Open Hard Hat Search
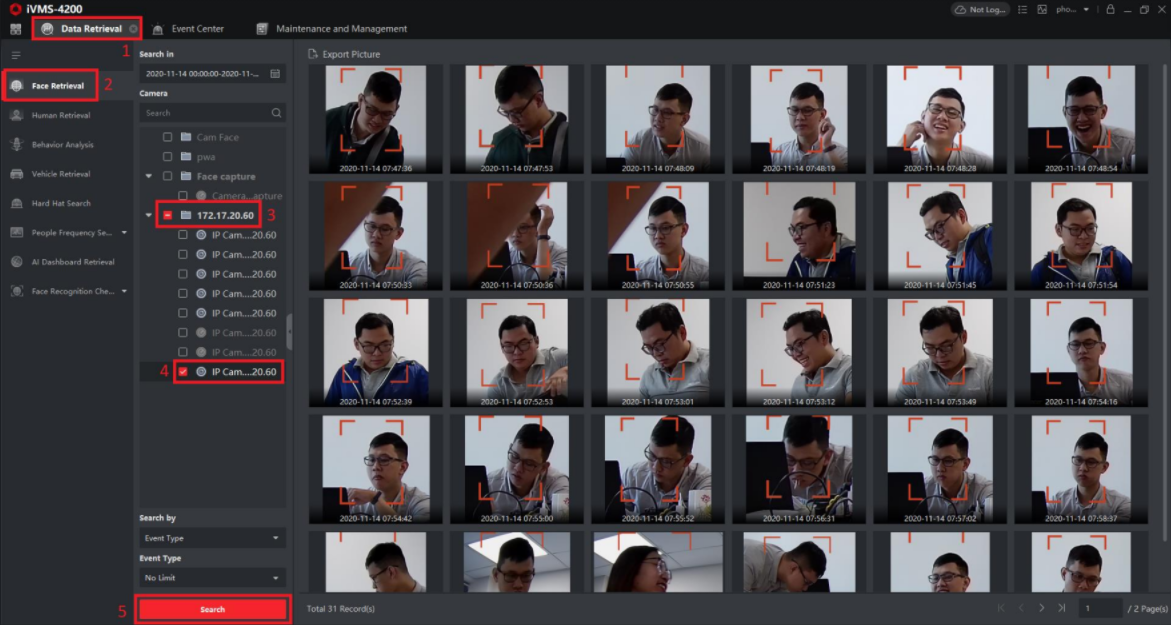 pyautogui.click(x=60, y=203)
